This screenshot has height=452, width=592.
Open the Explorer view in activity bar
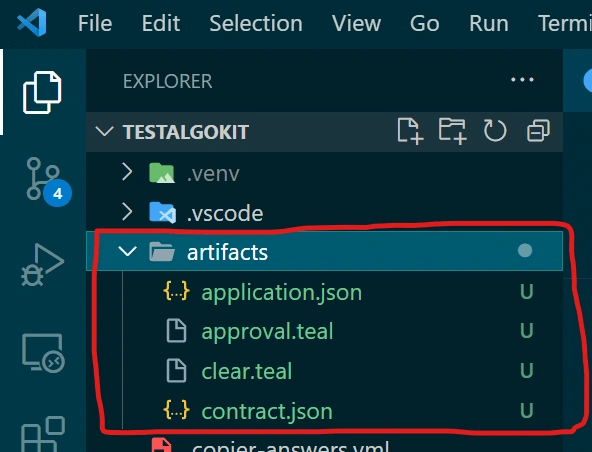[42, 92]
